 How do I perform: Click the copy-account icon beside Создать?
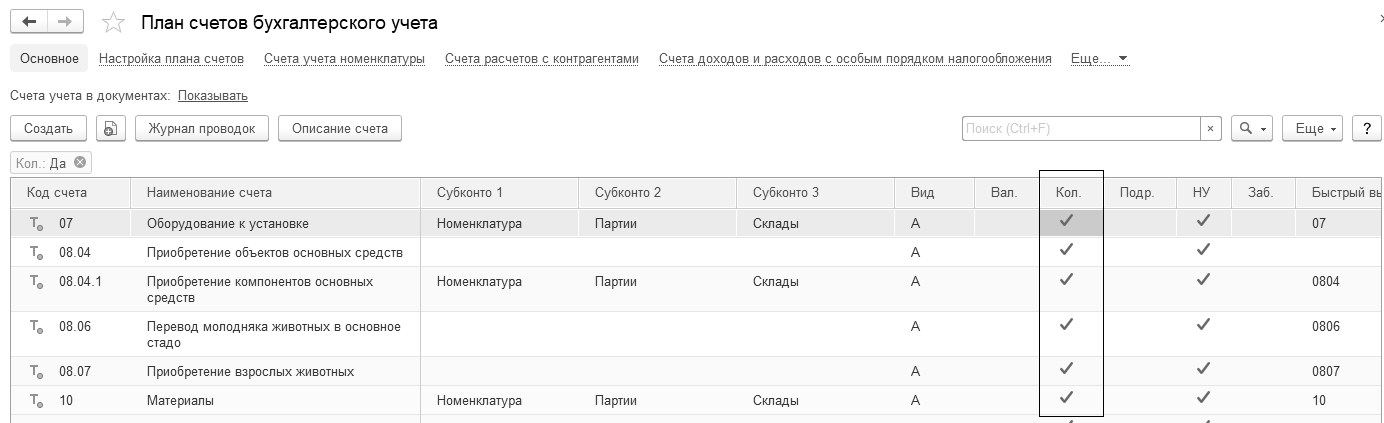111,129
